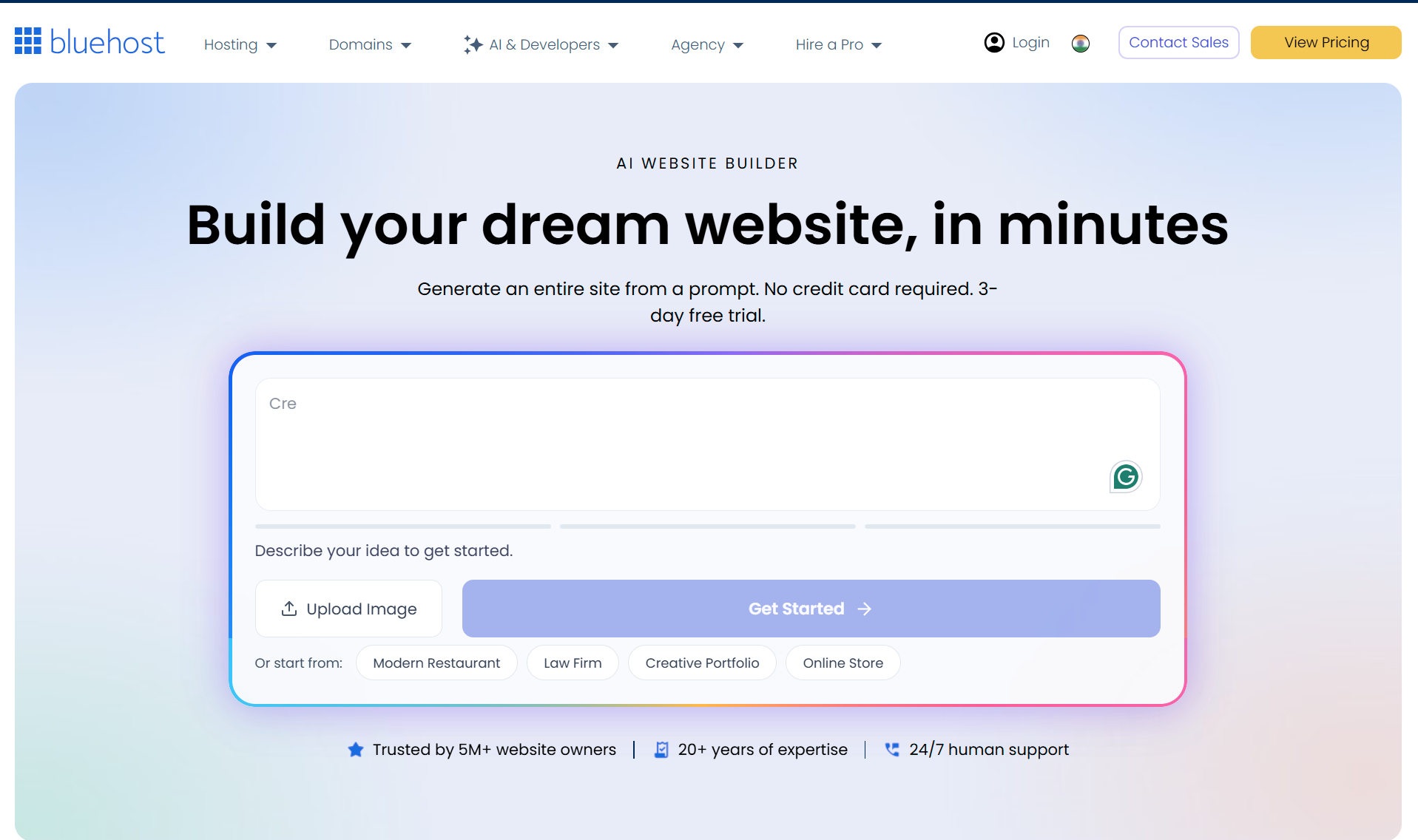
Task: Click the phone support icon
Action: coord(892,749)
